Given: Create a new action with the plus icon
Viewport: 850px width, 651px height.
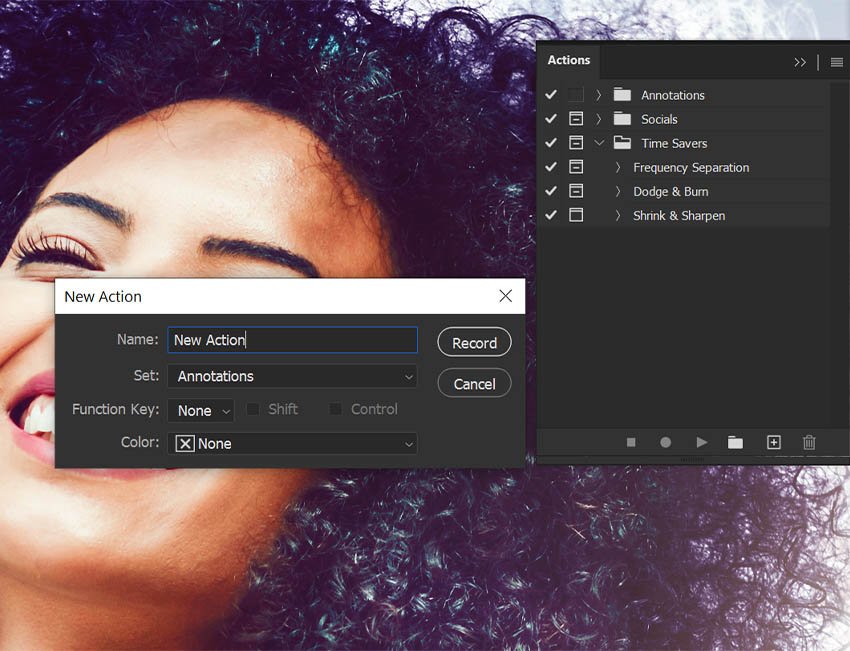Looking at the screenshot, I should click(774, 442).
